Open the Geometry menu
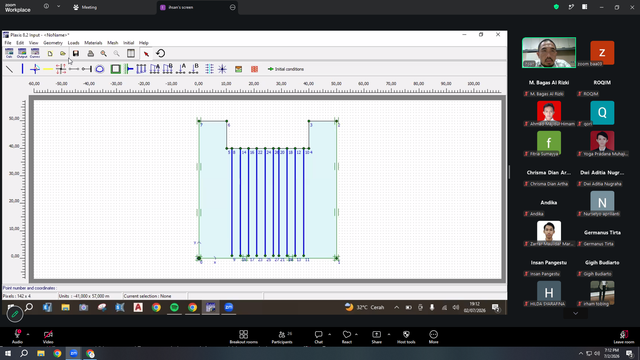Image resolution: width=640 pixels, height=360 pixels. click(x=53, y=43)
